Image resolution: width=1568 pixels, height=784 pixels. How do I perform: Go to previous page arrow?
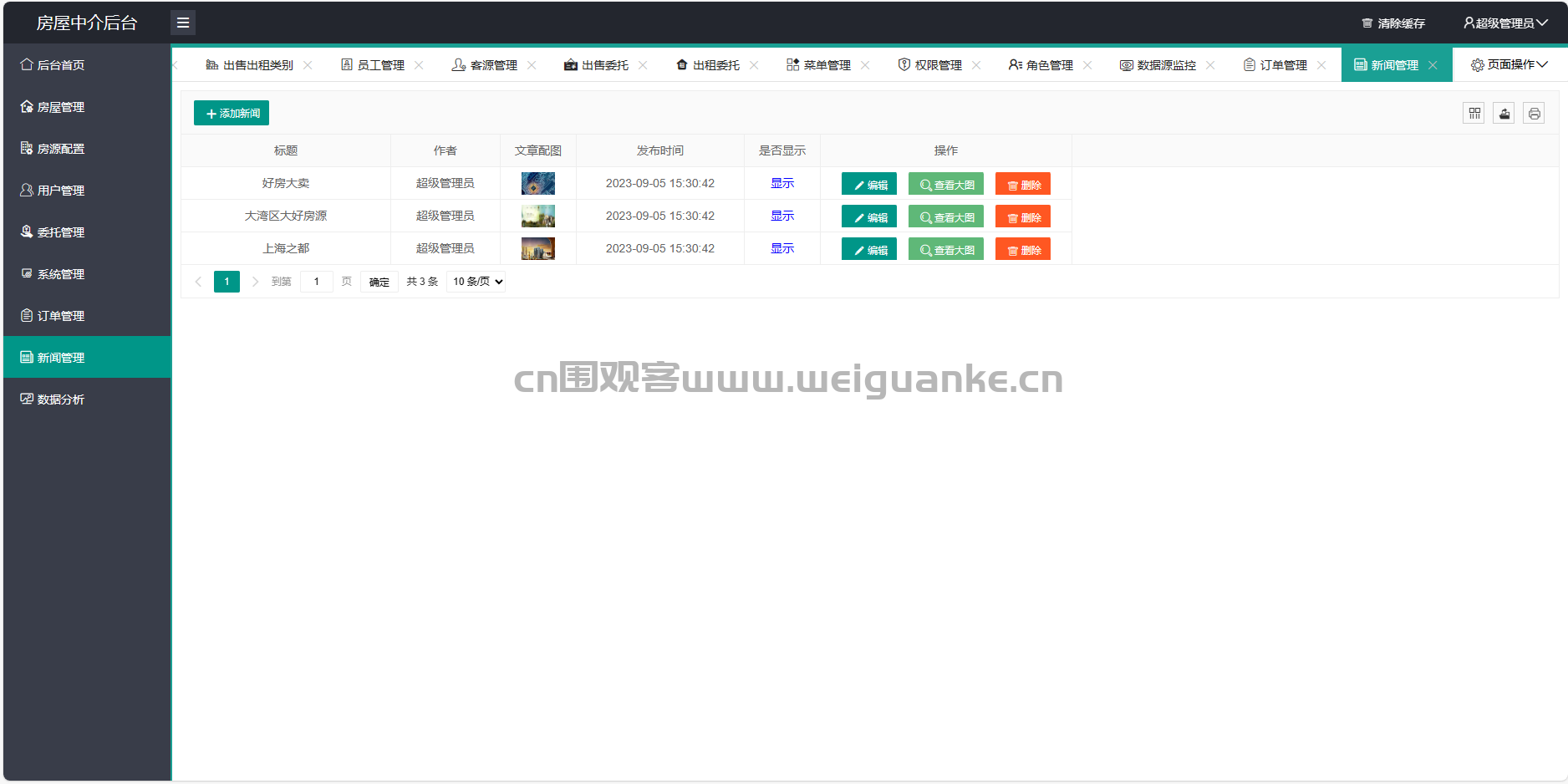(198, 282)
